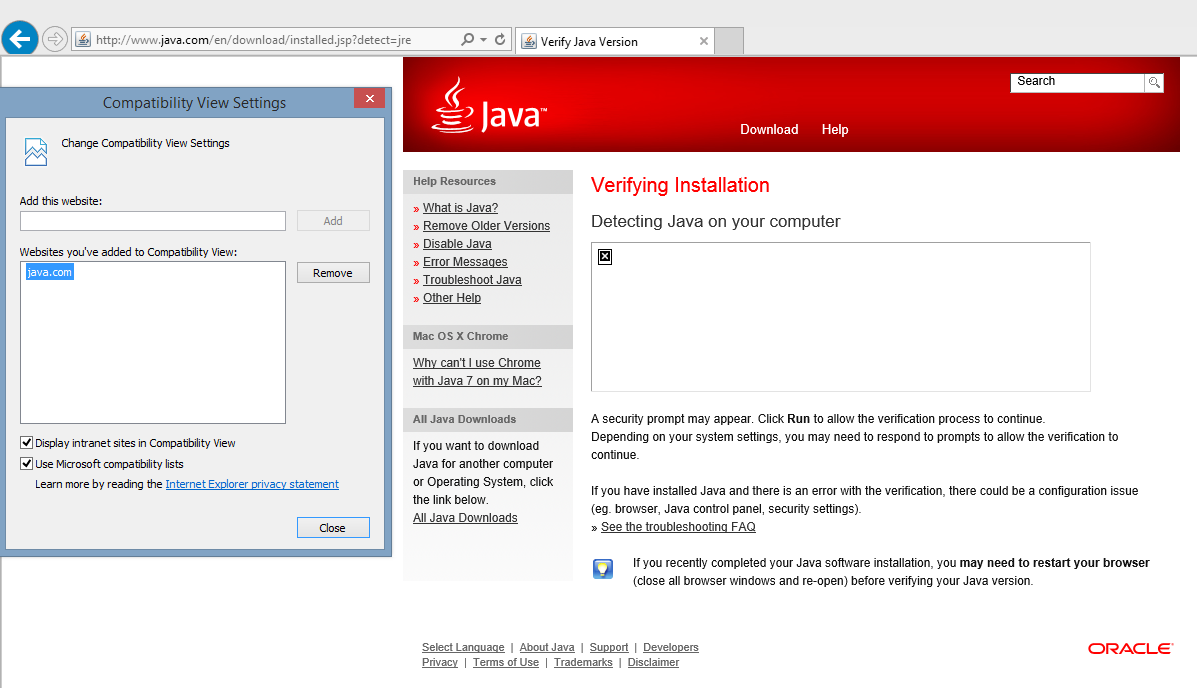Click the Developers footer link
This screenshot has height=688, width=1197.
pos(670,648)
